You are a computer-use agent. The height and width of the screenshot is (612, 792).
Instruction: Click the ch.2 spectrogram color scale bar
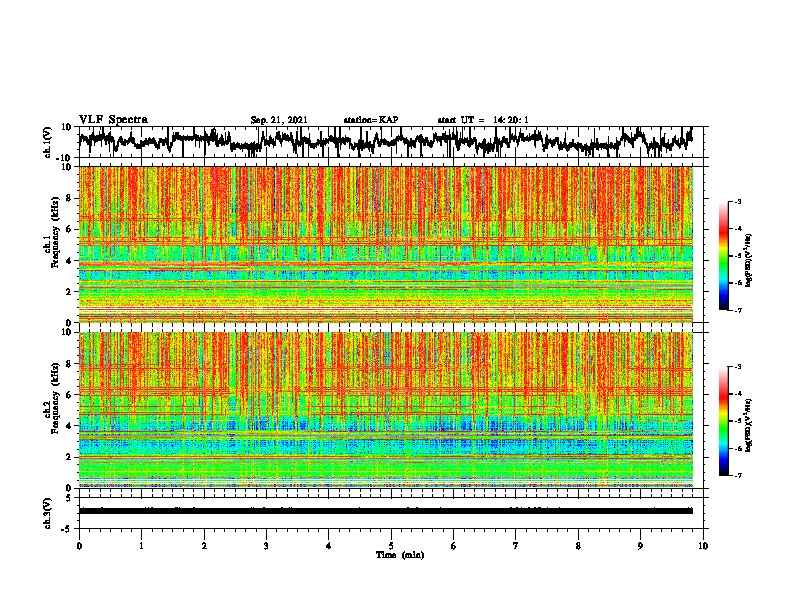pos(724,421)
